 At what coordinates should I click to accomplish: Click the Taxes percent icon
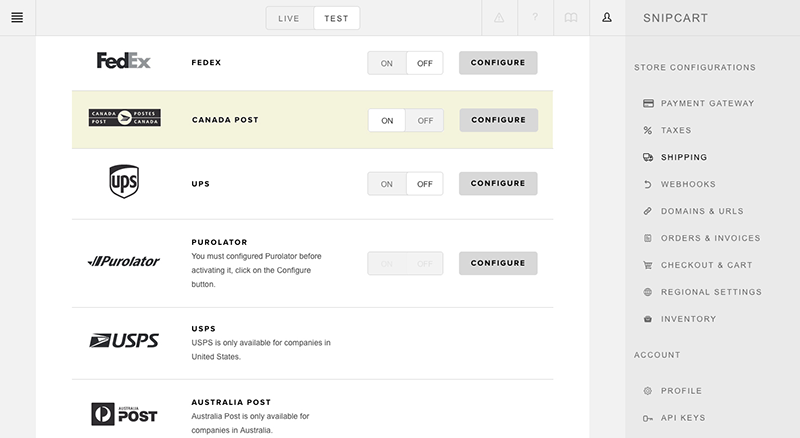[x=647, y=130]
